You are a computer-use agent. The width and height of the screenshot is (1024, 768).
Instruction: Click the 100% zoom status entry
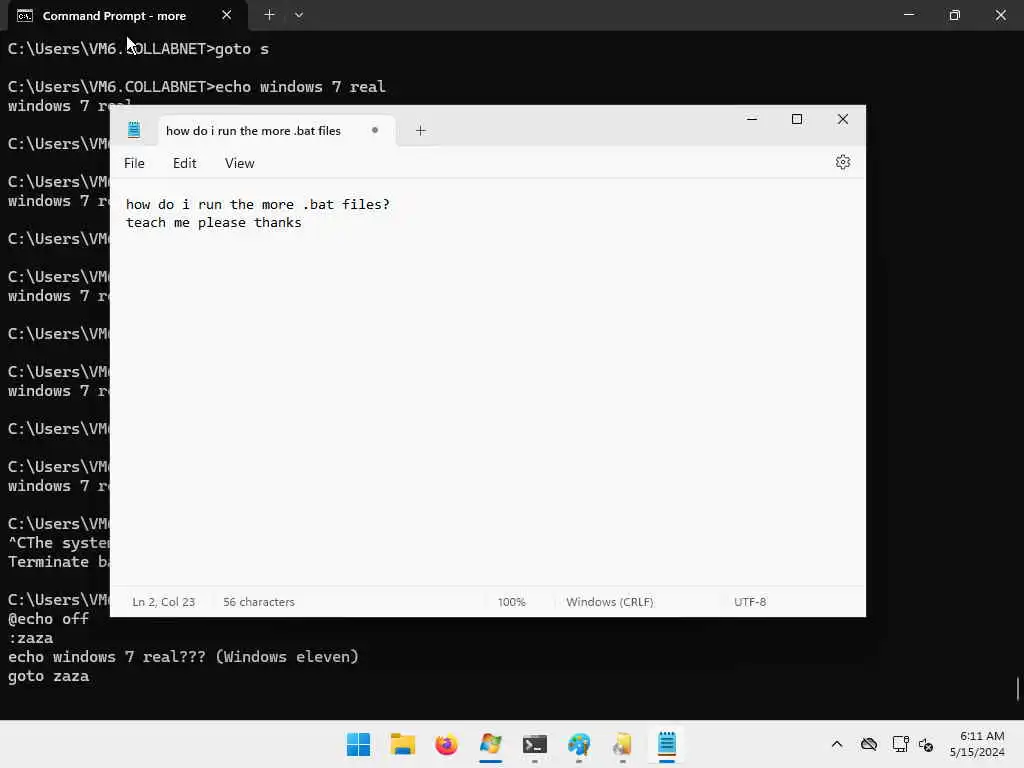[x=511, y=601]
